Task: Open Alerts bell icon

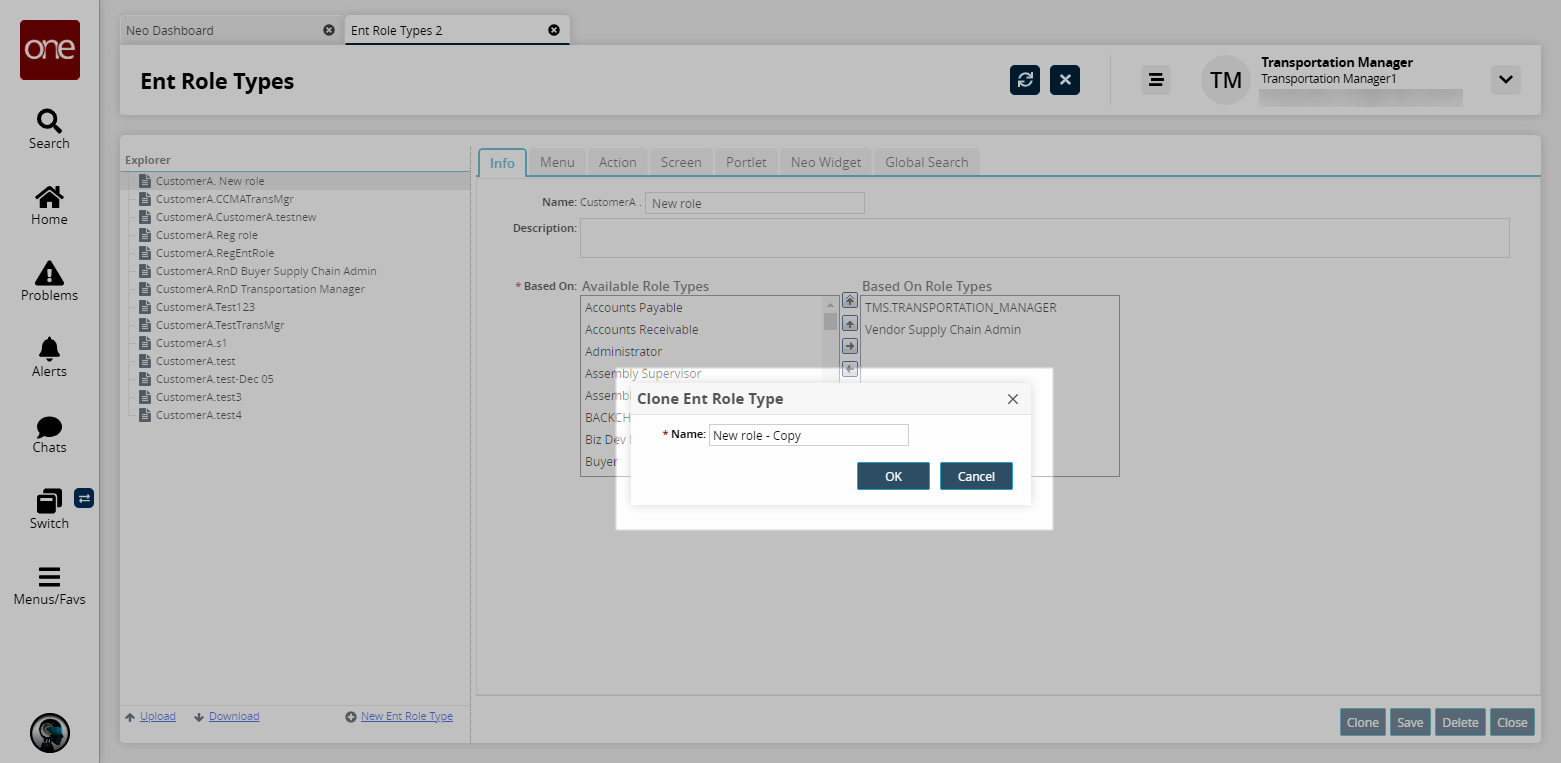Action: pyautogui.click(x=49, y=349)
